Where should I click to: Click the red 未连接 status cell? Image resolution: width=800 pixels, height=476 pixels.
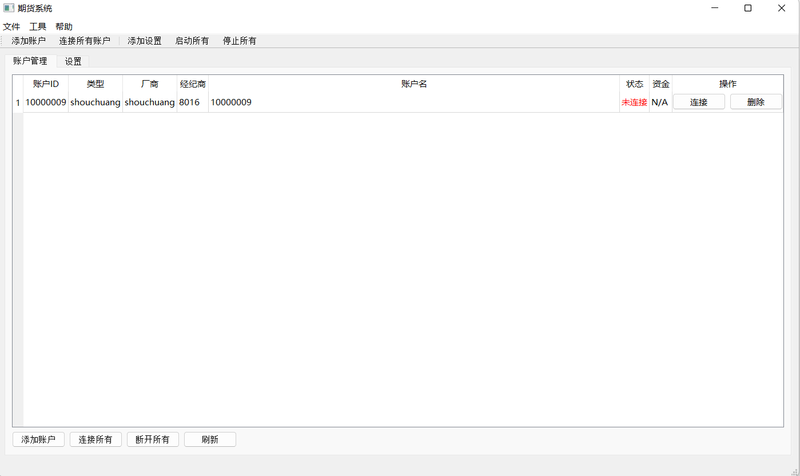pos(634,103)
